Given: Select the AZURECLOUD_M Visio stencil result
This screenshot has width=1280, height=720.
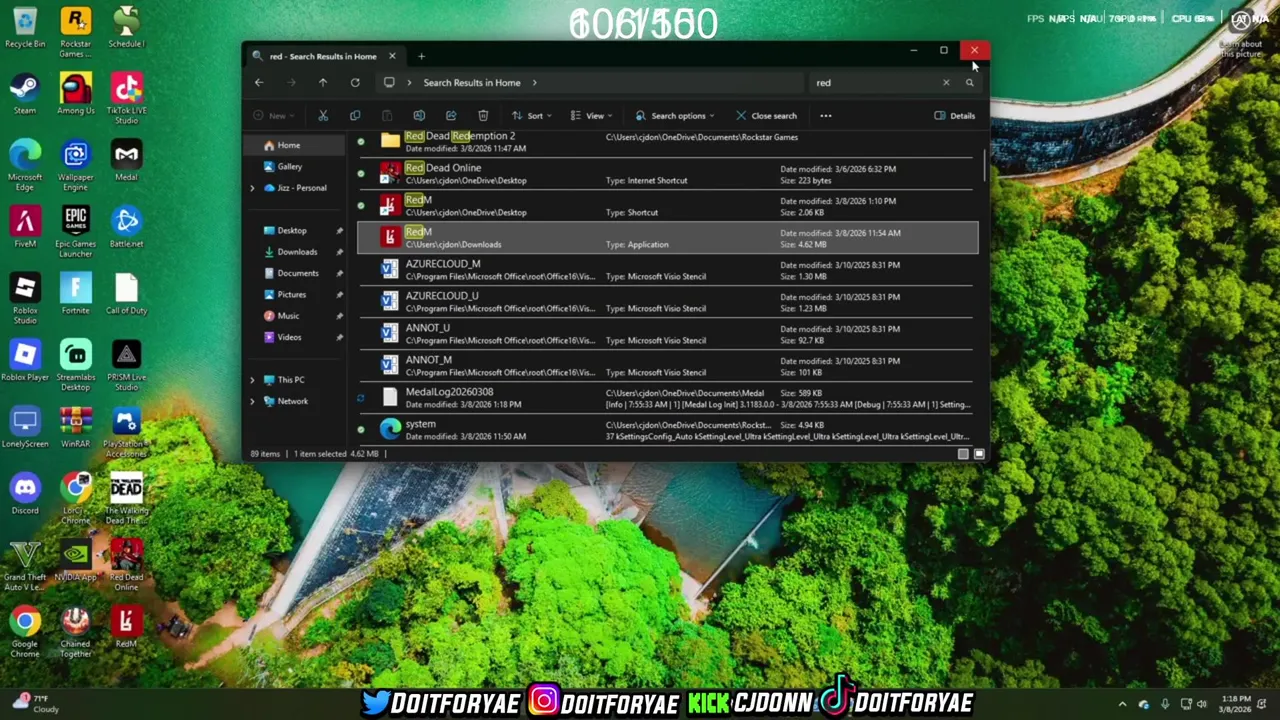Looking at the screenshot, I should [667, 270].
